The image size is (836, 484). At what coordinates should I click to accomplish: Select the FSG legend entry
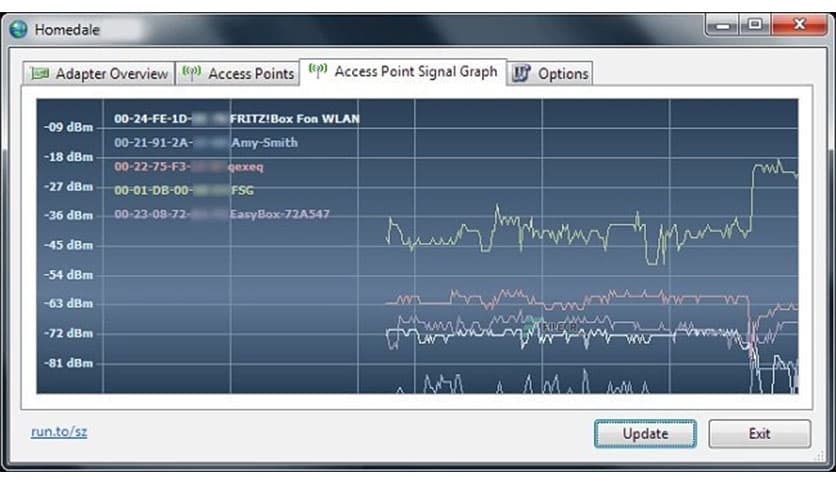[184, 190]
